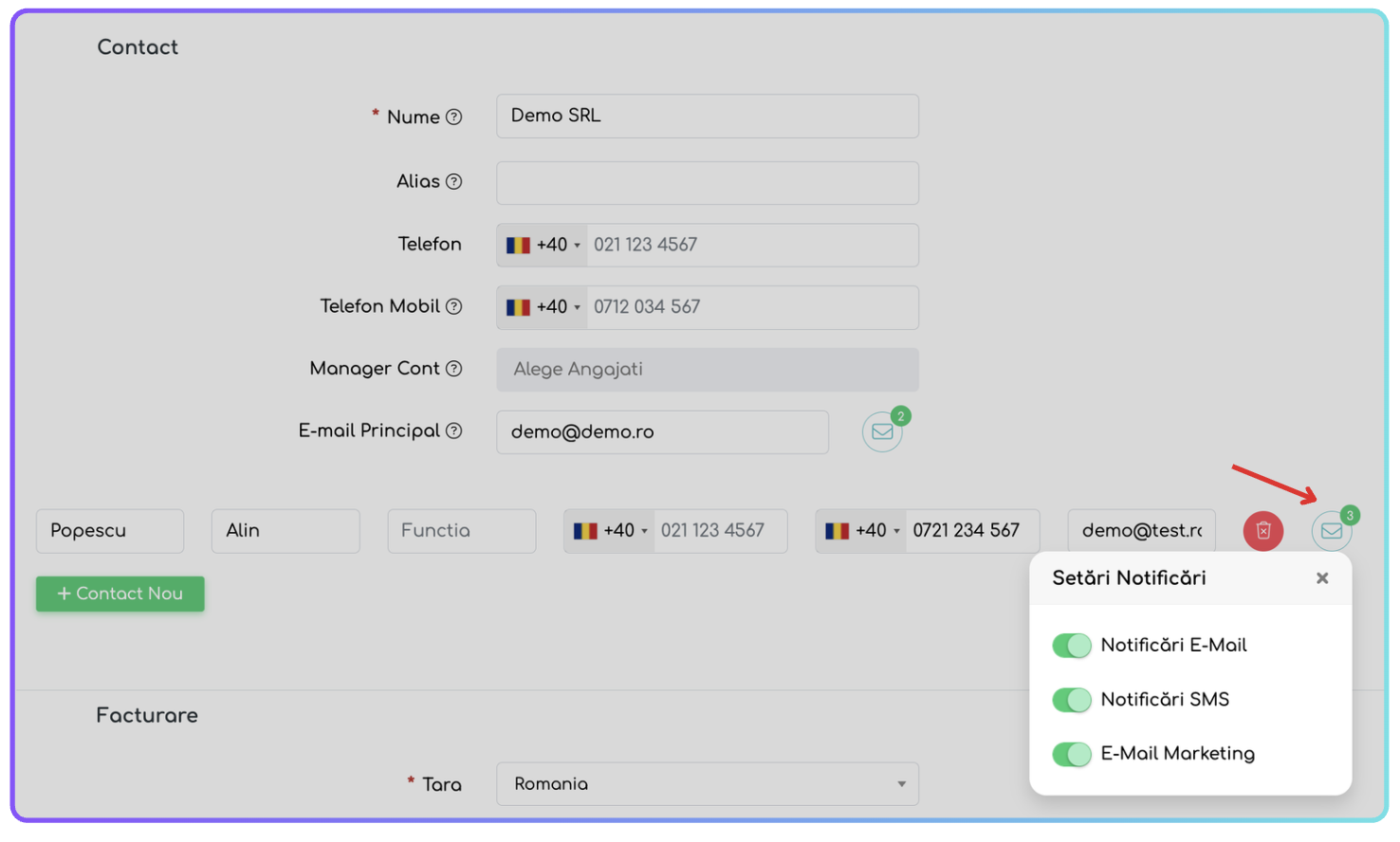Click the E-mail Principal help icon
The width and height of the screenshot is (1400, 842).
(454, 431)
